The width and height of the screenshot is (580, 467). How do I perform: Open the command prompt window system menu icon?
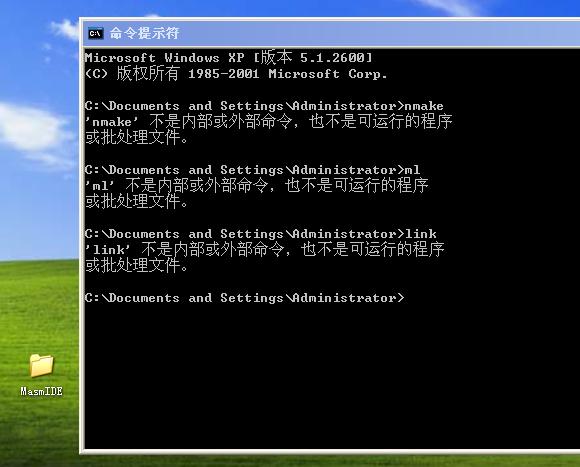pos(96,33)
